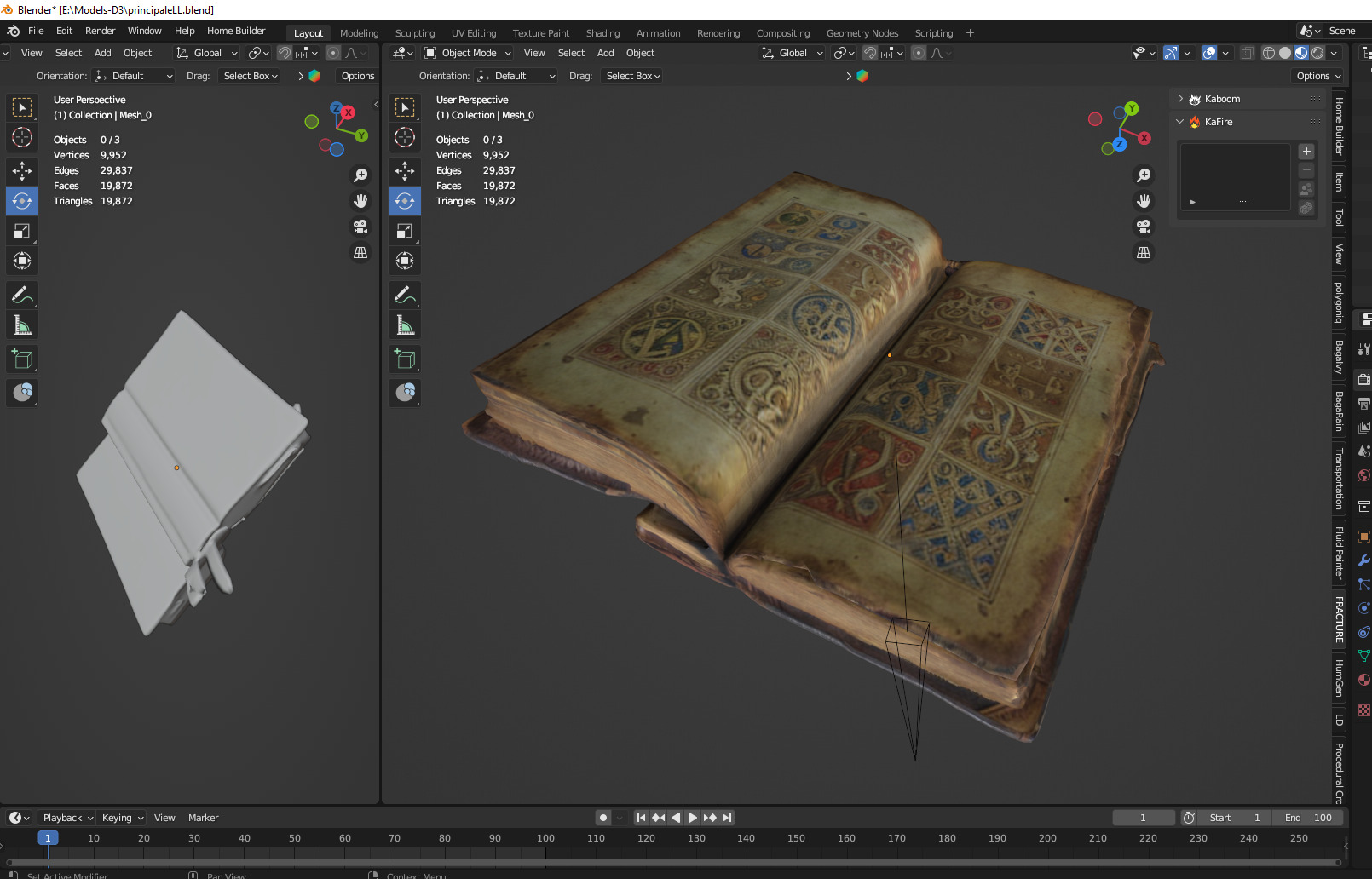
Task: Open the Item sidebar tab
Action: tap(1339, 181)
